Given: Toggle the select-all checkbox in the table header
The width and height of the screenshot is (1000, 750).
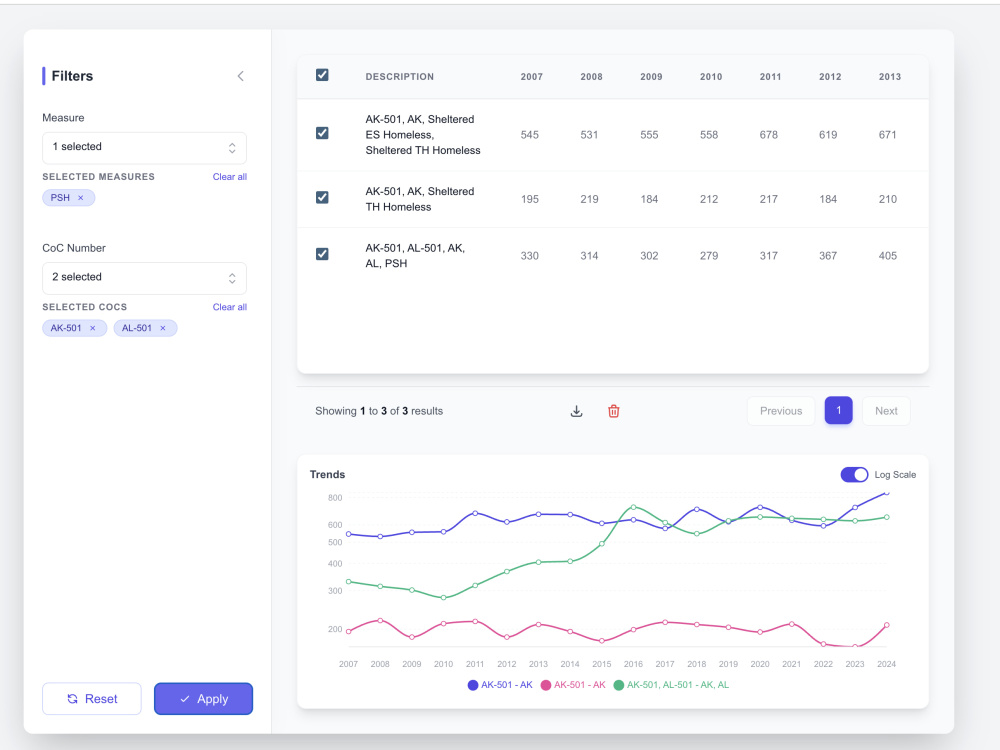Looking at the screenshot, I should pos(322,75).
